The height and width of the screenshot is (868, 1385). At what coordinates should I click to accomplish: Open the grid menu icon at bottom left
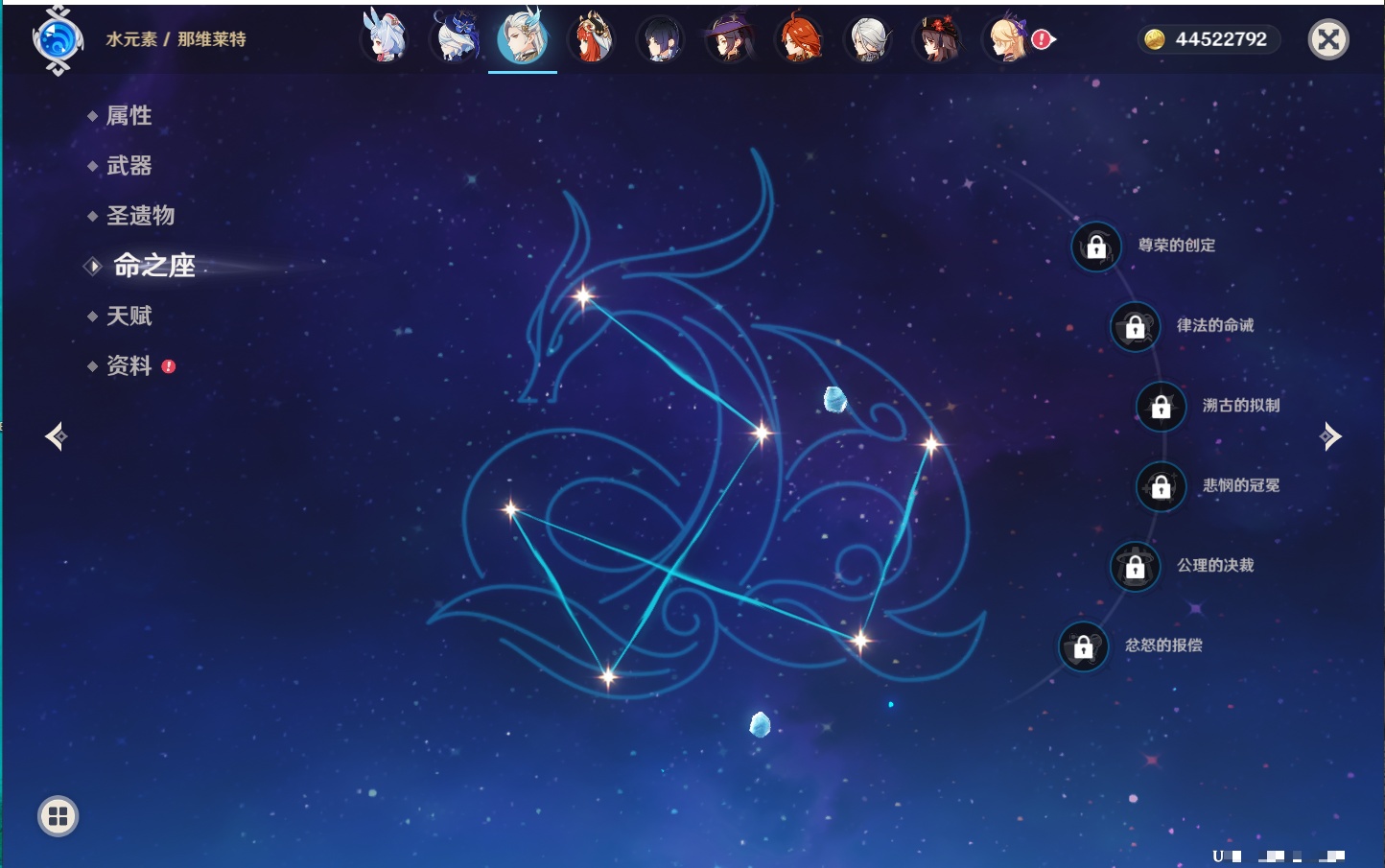click(58, 816)
